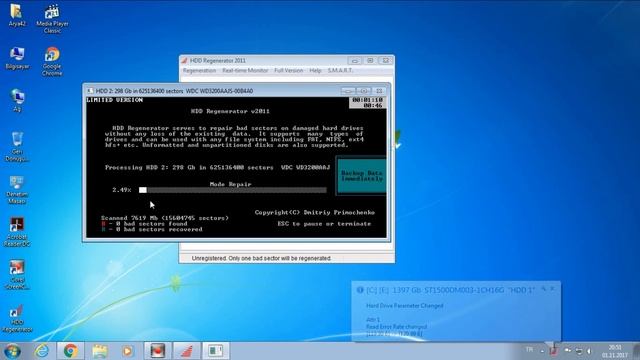Open the Regeneration menu
The height and width of the screenshot is (360, 640).
199,71
